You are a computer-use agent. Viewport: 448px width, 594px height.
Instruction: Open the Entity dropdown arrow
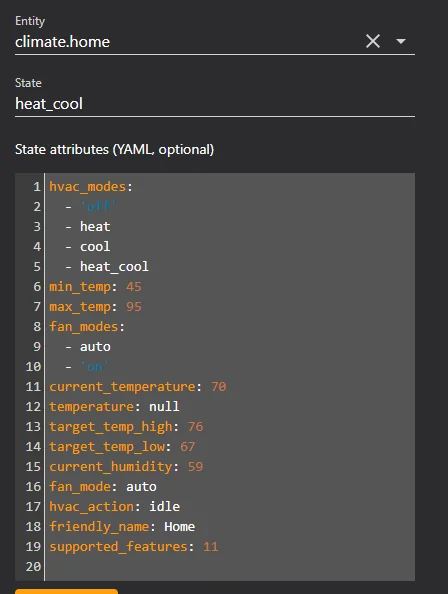[x=401, y=41]
